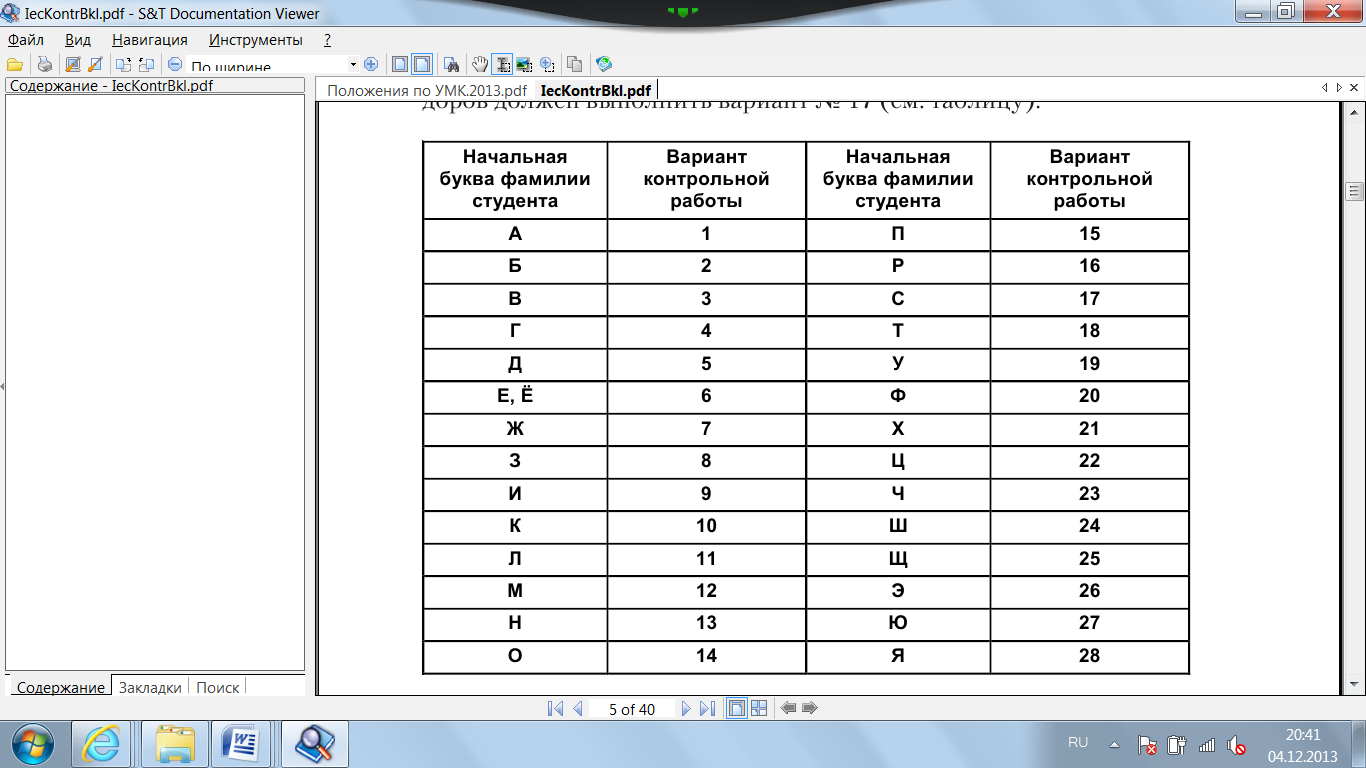This screenshot has height=768, width=1366.
Task: Toggle single page view at bottom
Action: pyautogui.click(x=737, y=709)
